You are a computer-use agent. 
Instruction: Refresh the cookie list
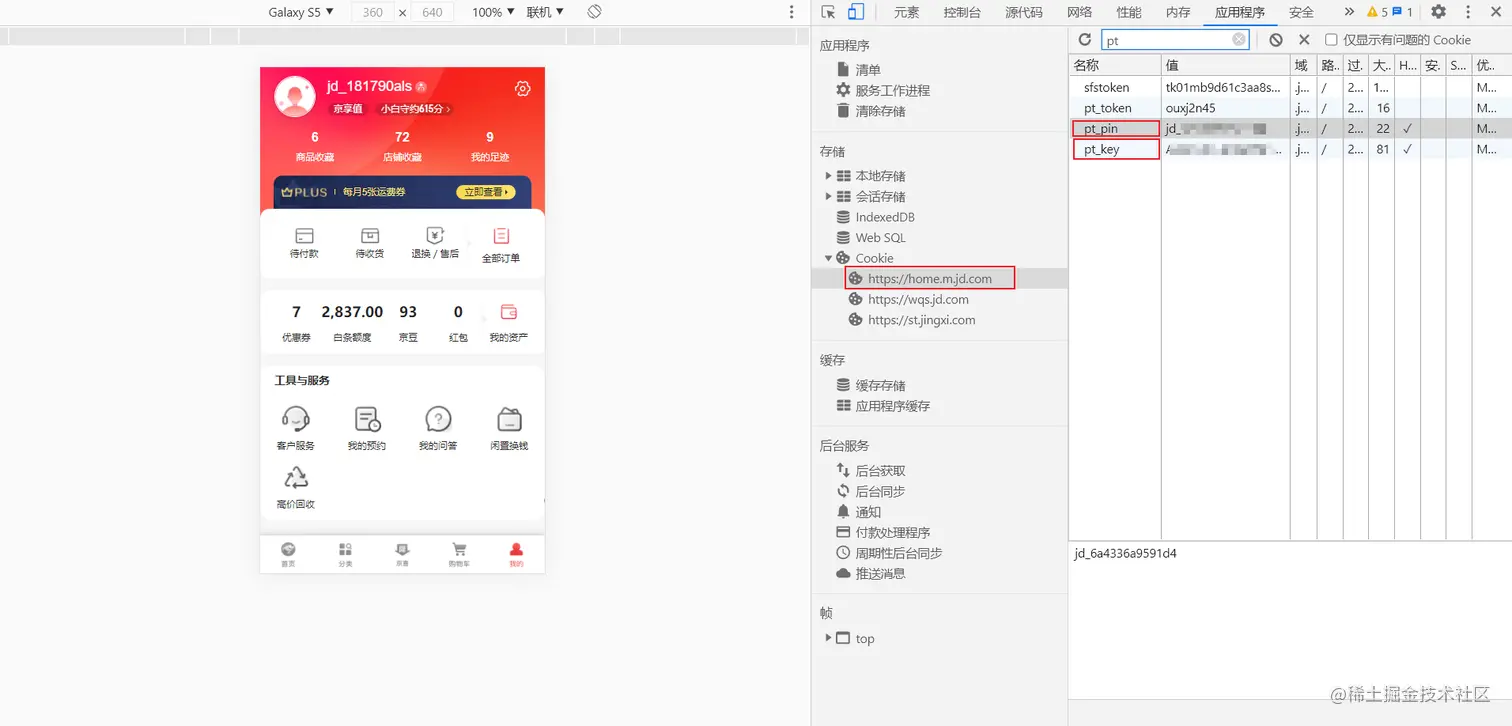(x=1084, y=40)
